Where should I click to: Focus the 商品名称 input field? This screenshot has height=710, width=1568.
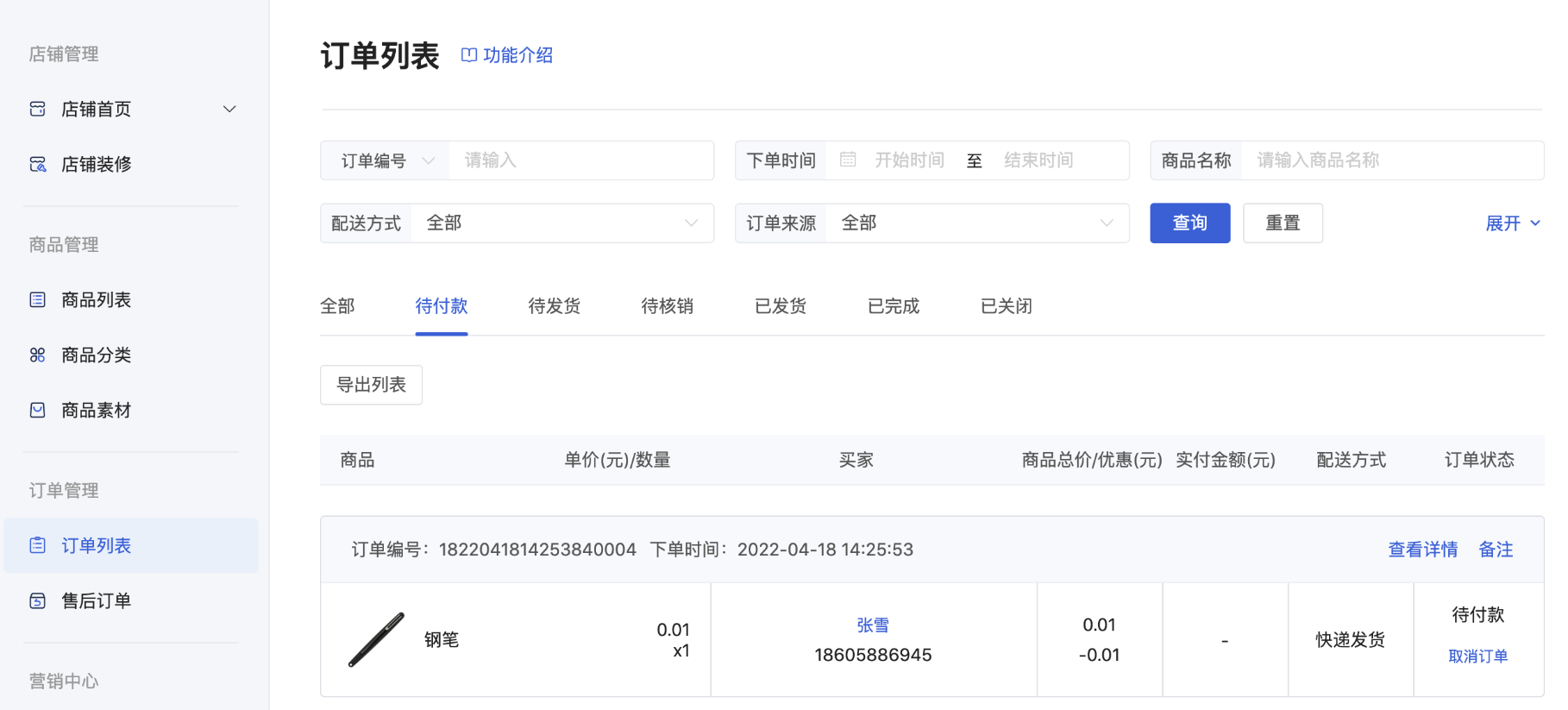(1393, 160)
